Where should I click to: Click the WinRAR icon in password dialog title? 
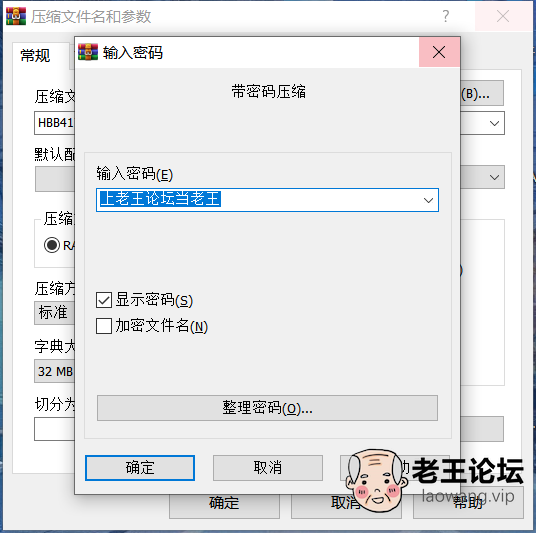click(x=88, y=52)
